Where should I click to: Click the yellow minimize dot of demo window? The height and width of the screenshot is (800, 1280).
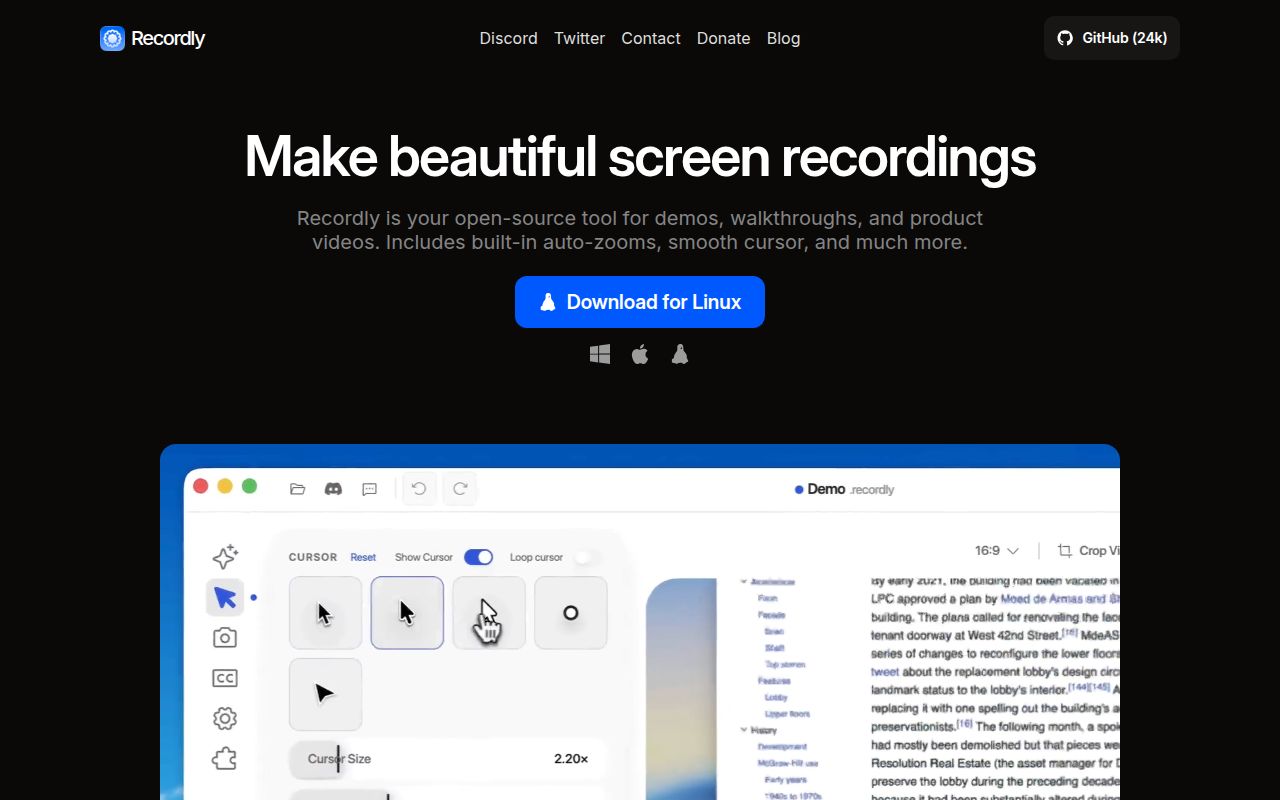(x=225, y=486)
